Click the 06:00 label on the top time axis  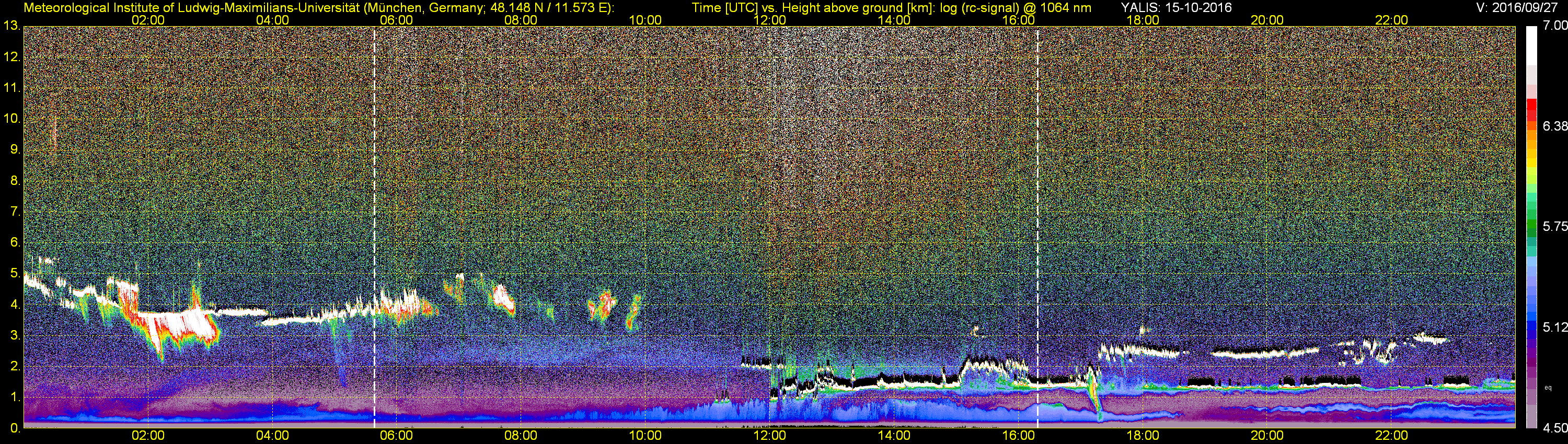pos(396,20)
